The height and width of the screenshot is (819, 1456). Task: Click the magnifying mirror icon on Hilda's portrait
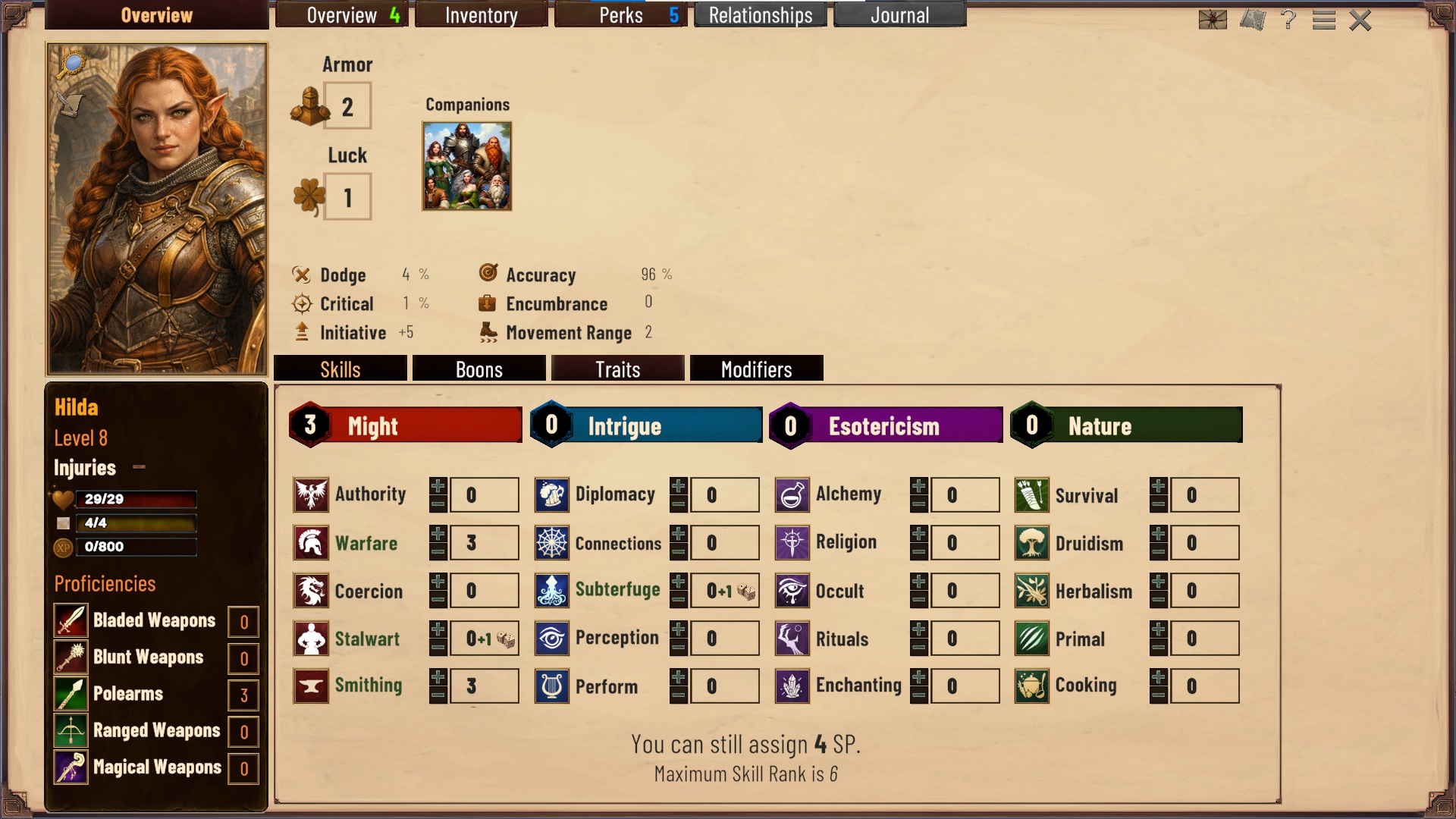coord(72,64)
